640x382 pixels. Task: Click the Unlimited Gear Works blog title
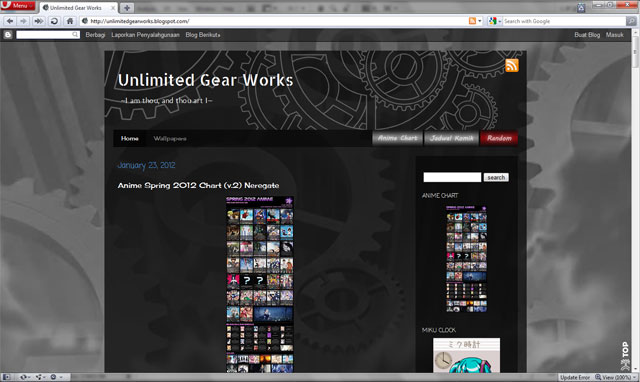pyautogui.click(x=205, y=80)
